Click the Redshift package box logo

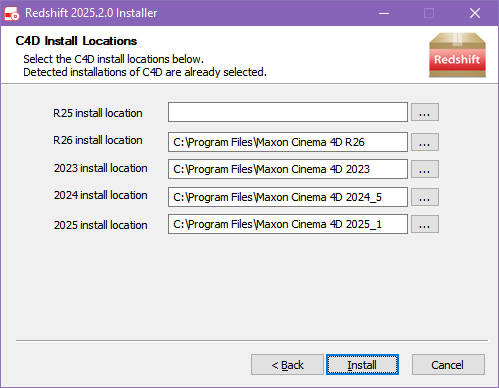point(457,55)
